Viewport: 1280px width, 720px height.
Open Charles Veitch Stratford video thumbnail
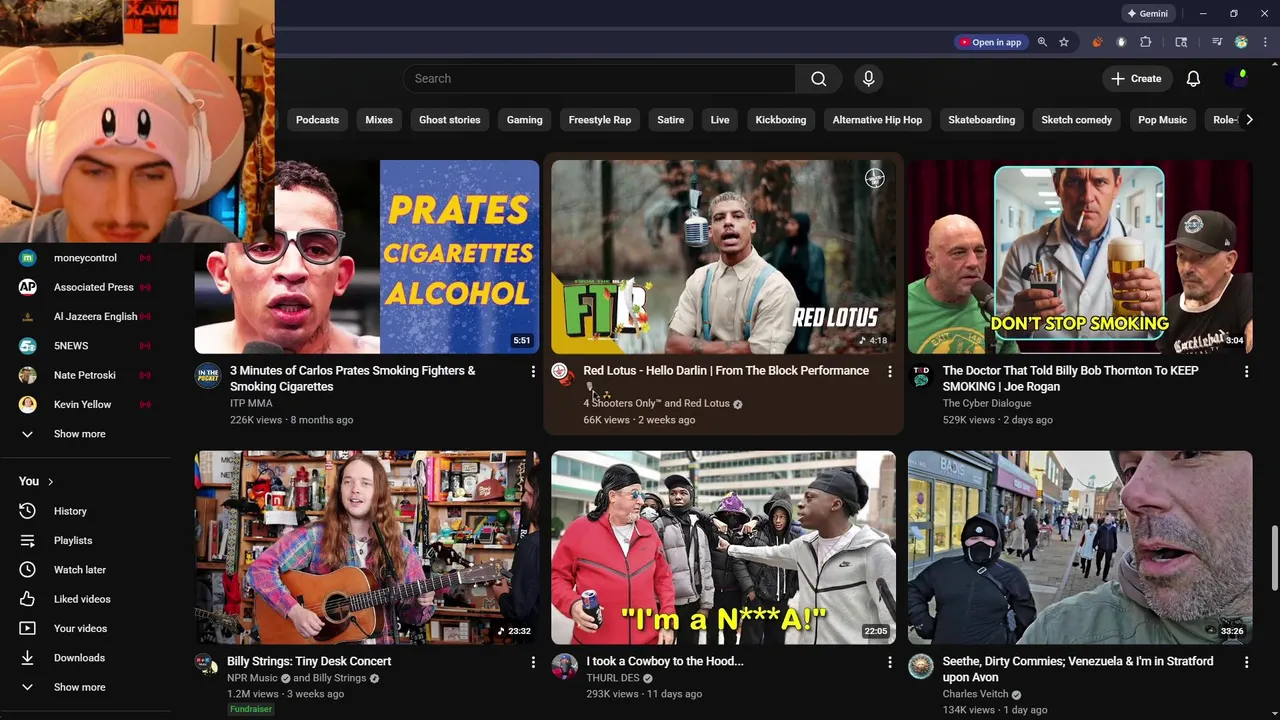tap(1080, 547)
